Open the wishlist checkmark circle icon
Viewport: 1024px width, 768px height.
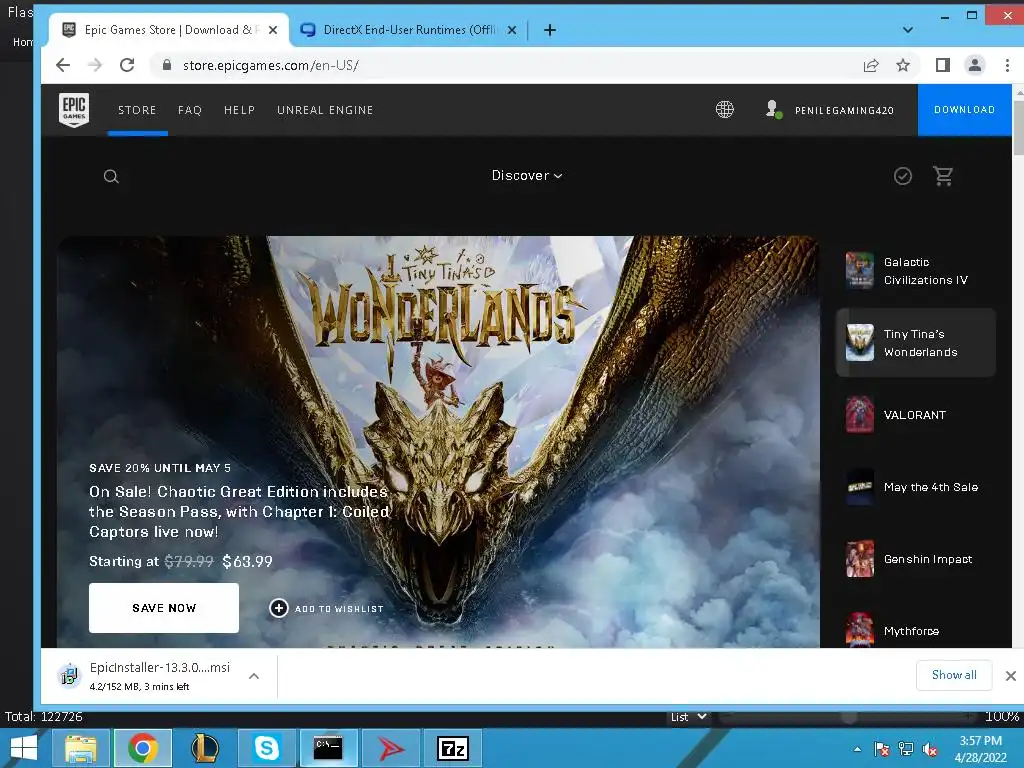[903, 176]
